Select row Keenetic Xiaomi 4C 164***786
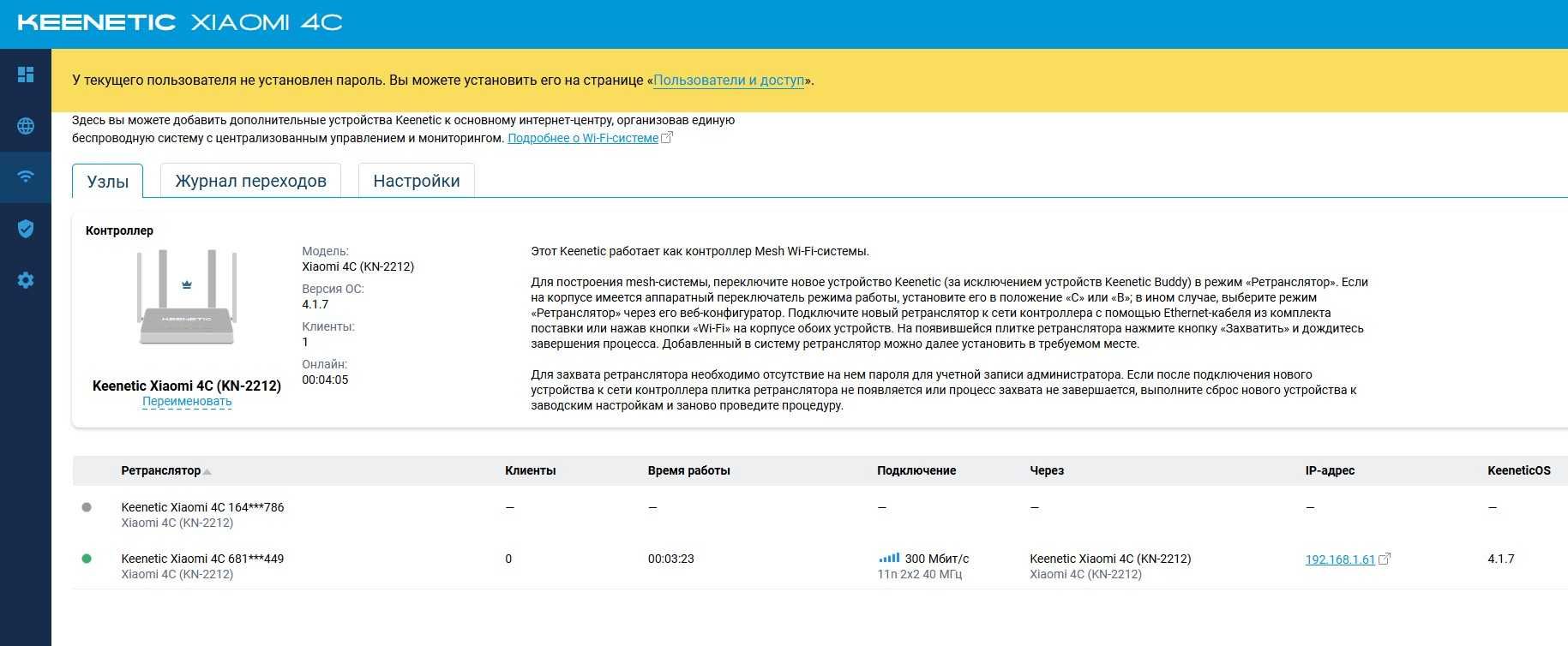The image size is (1568, 646). 820,514
